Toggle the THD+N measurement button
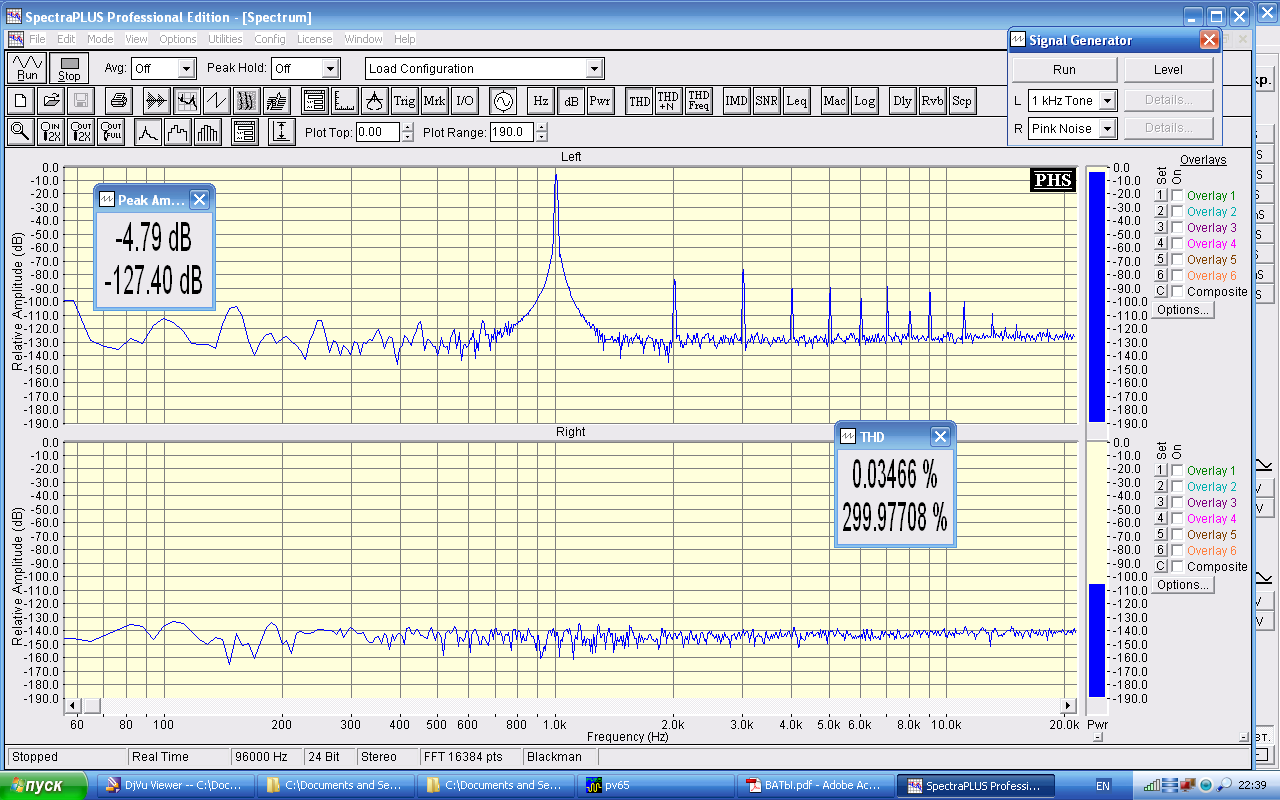 click(x=667, y=100)
